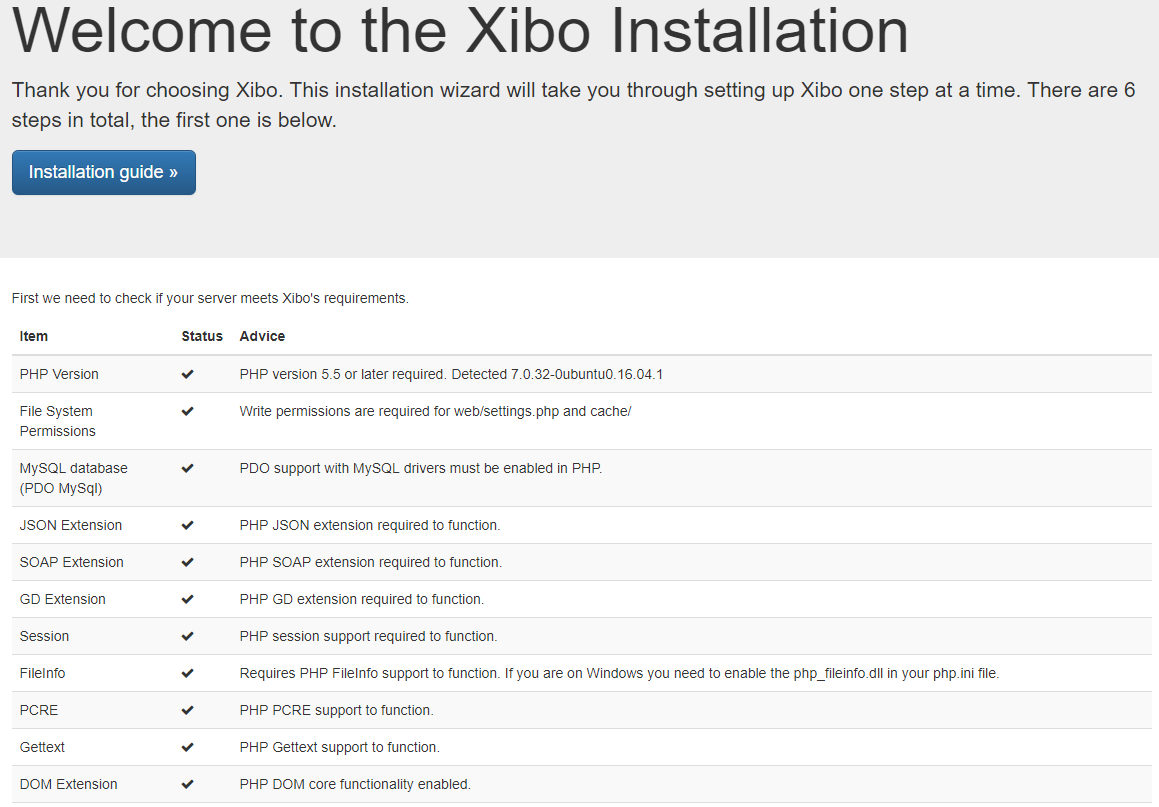The height and width of the screenshot is (807, 1159).
Task: Click the Item column header
Action: pyautogui.click(x=33, y=336)
